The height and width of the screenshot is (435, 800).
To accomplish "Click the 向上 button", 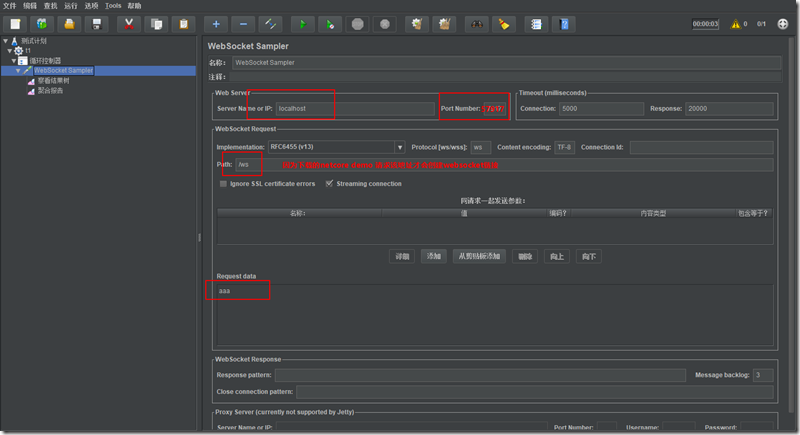I will pos(557,257).
